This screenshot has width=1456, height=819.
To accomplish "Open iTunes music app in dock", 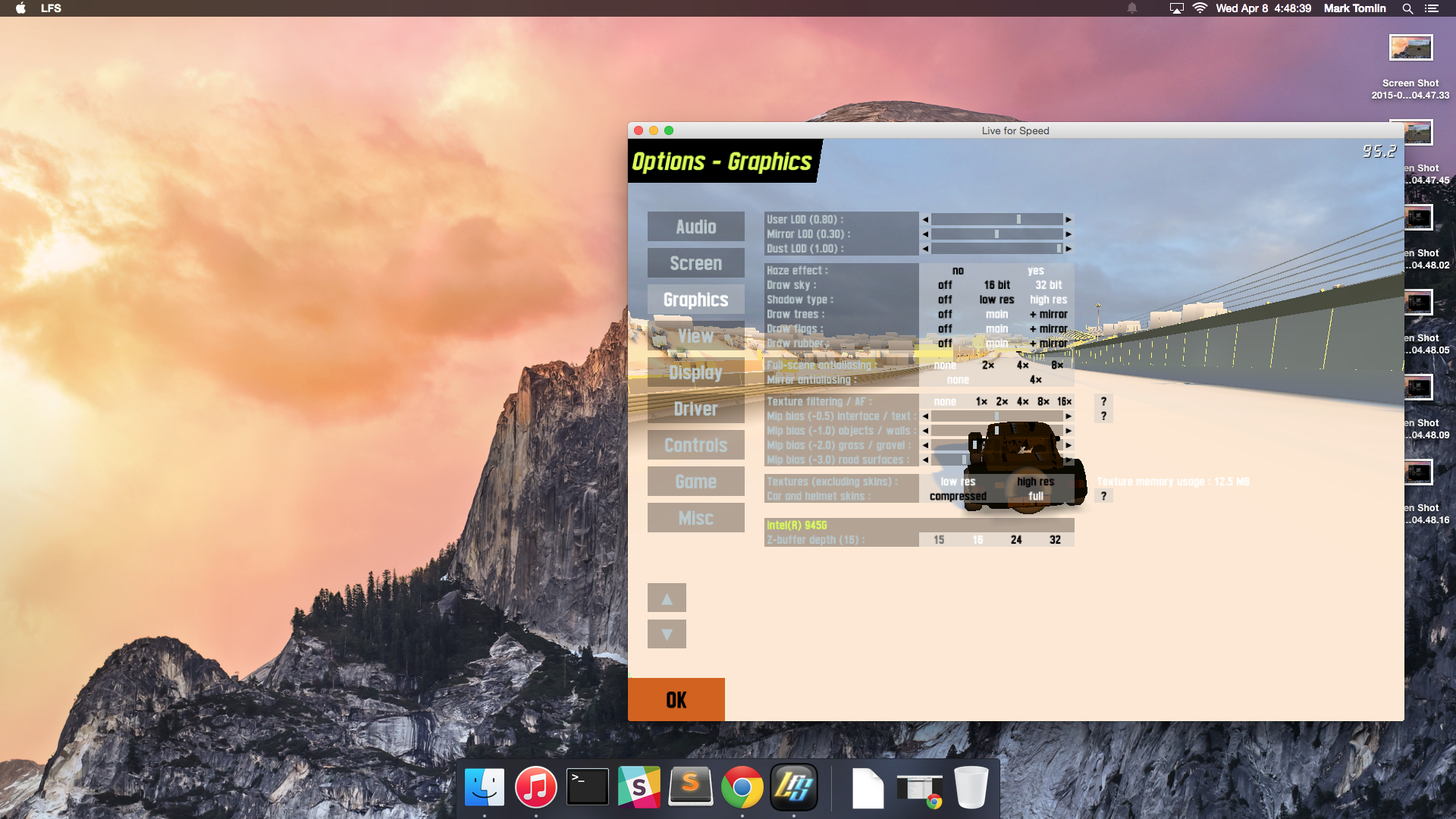I will point(536,788).
